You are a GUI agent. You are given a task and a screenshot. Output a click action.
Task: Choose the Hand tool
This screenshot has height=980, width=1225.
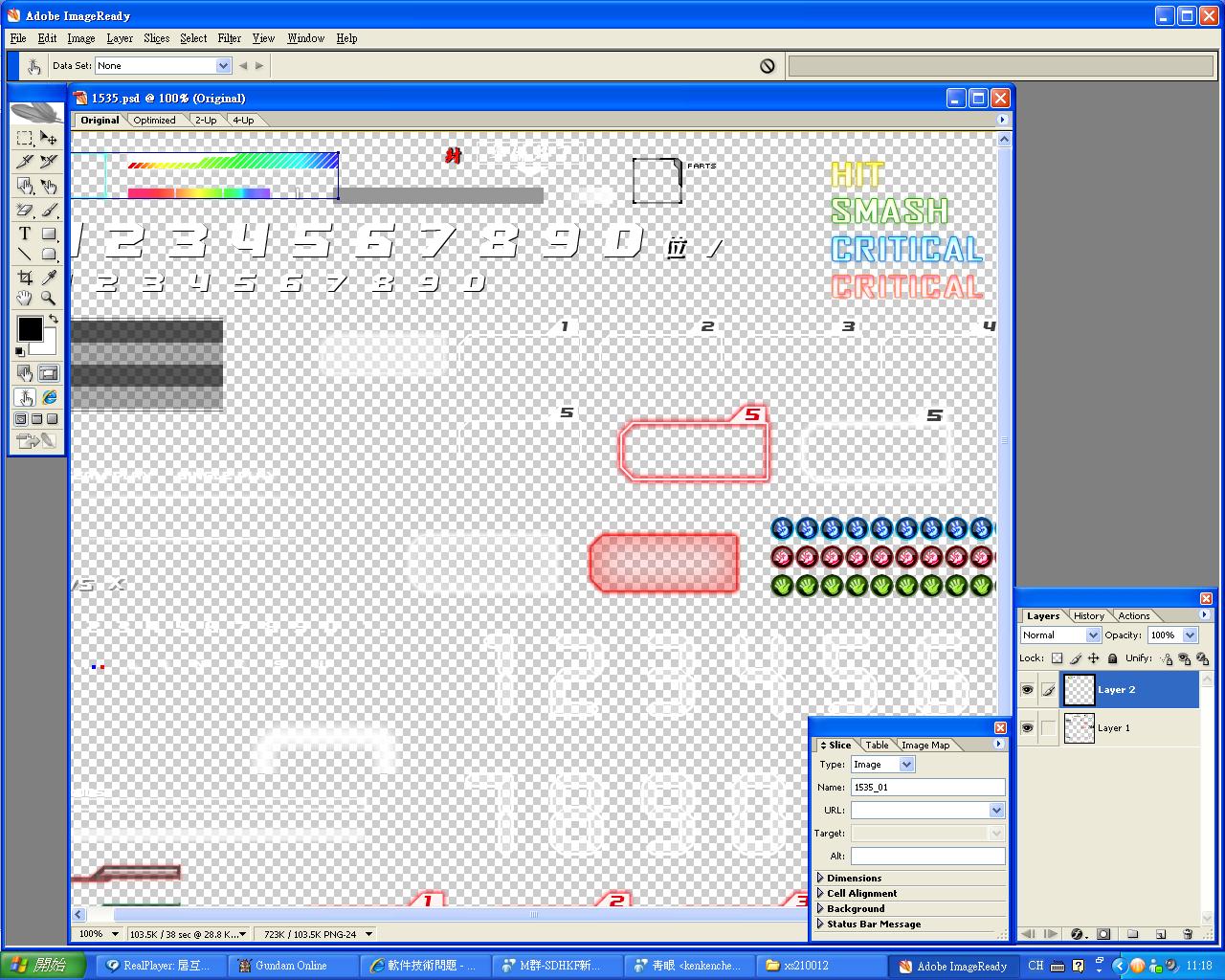pos(25,299)
